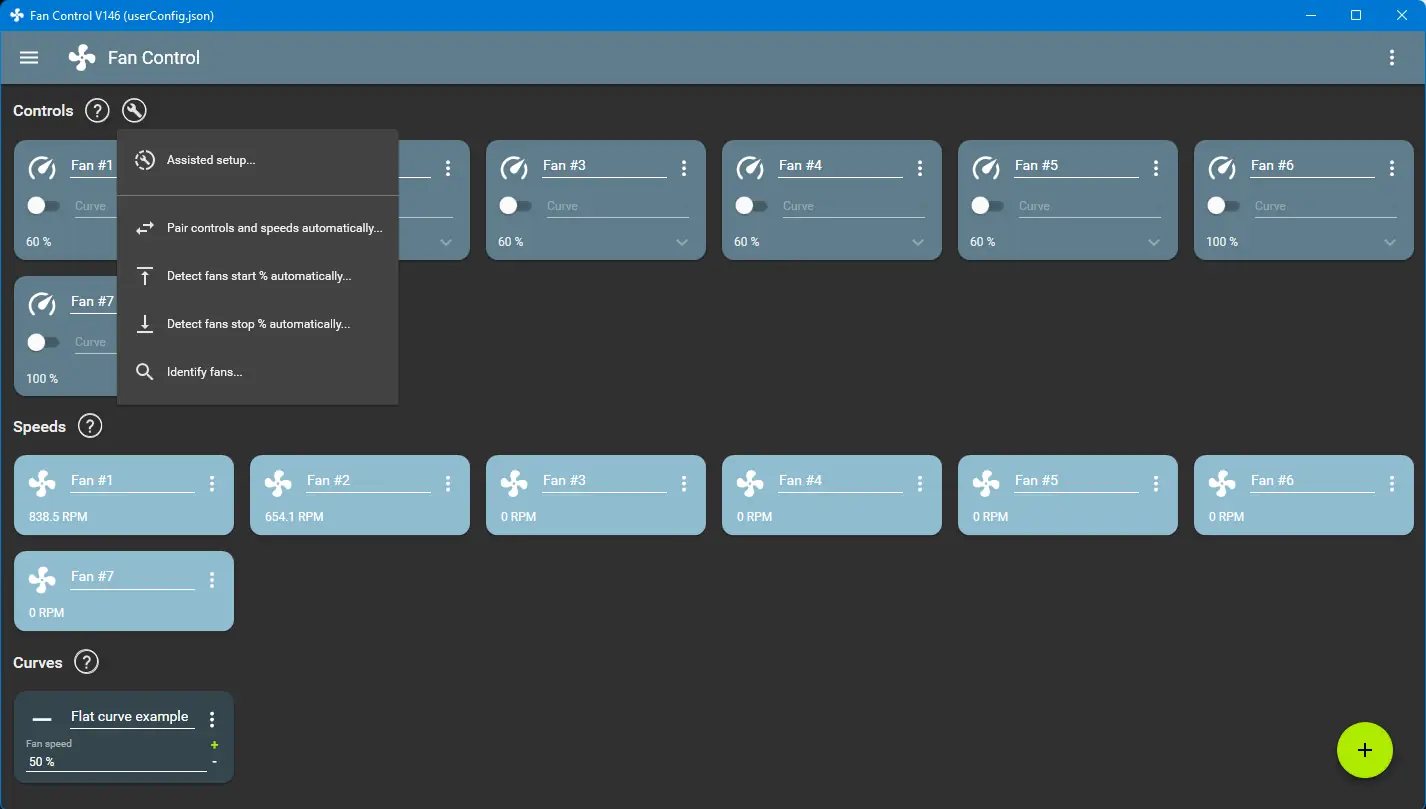The height and width of the screenshot is (809, 1426).
Task: Select Detect fans start % automatically...
Action: [x=258, y=276]
